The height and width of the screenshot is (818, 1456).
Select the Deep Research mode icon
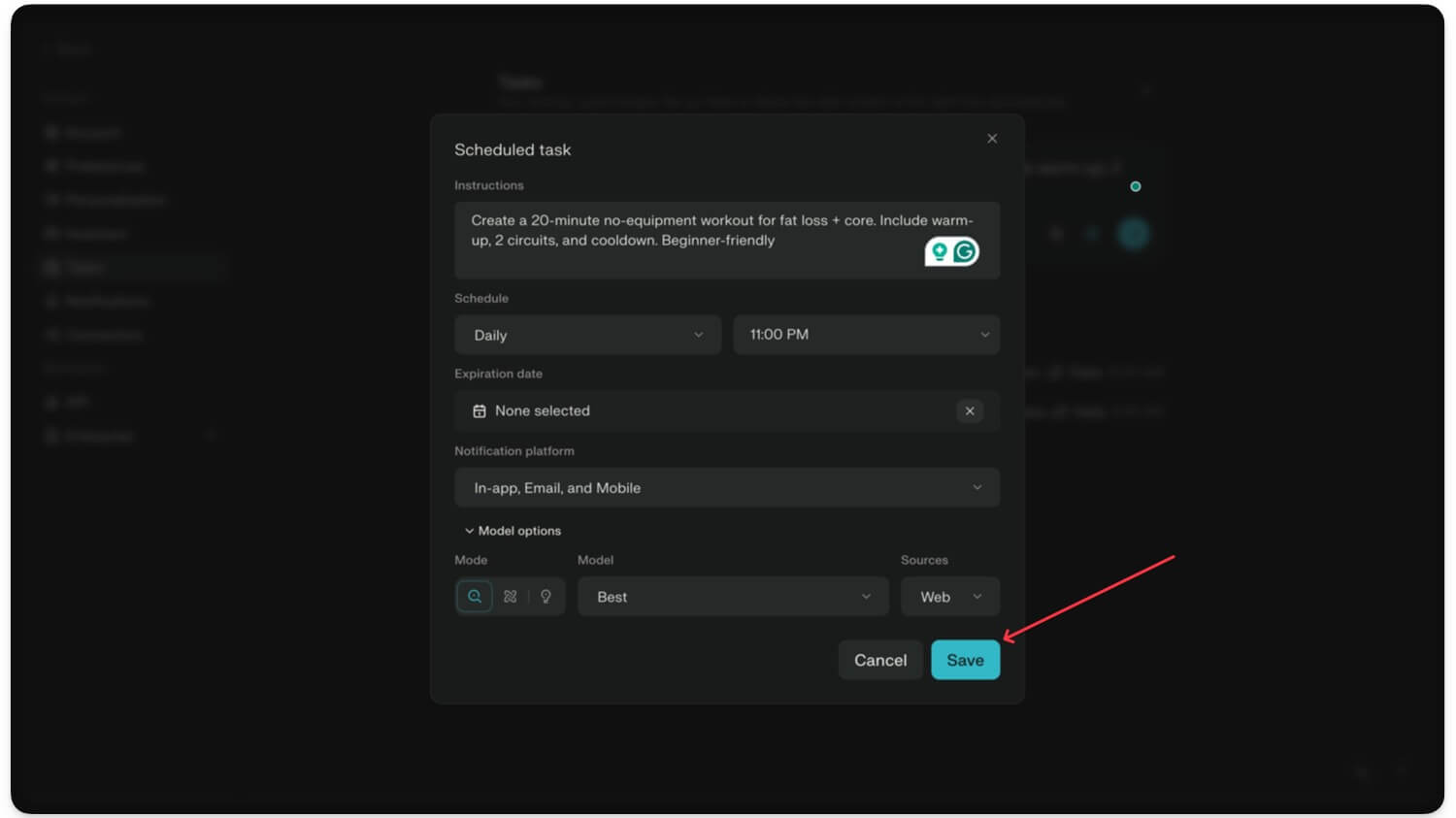click(510, 596)
